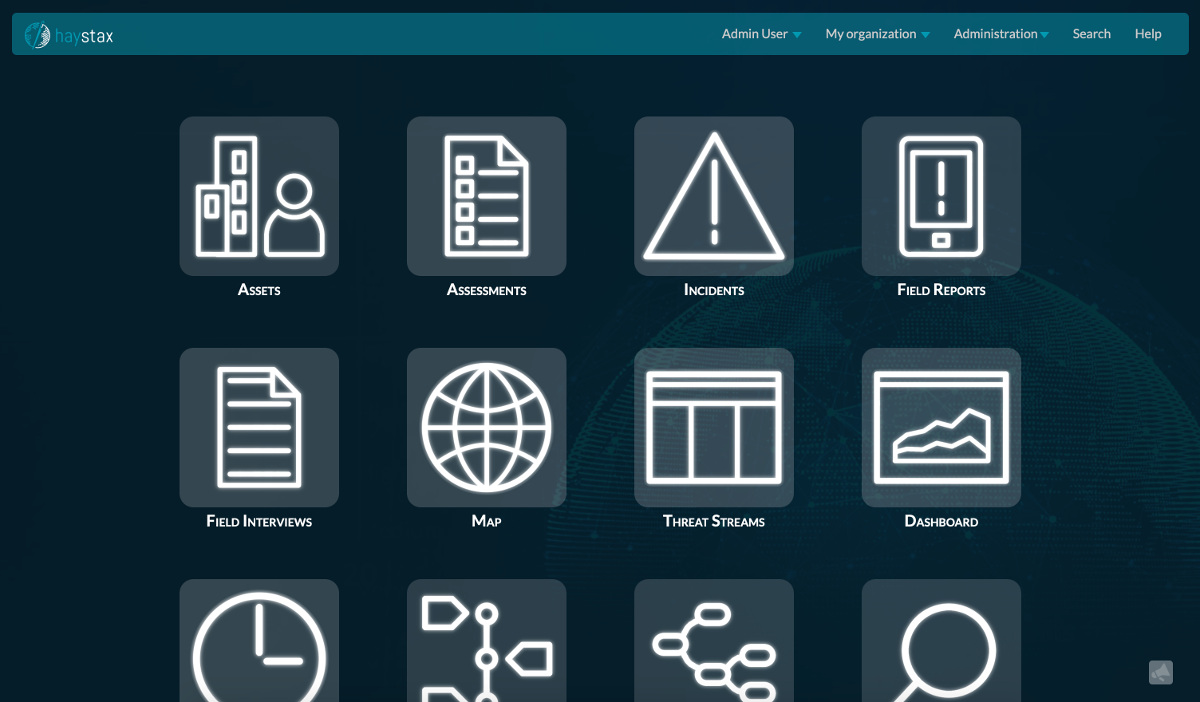
Task: Select the workflow tags tile
Action: [x=486, y=645]
